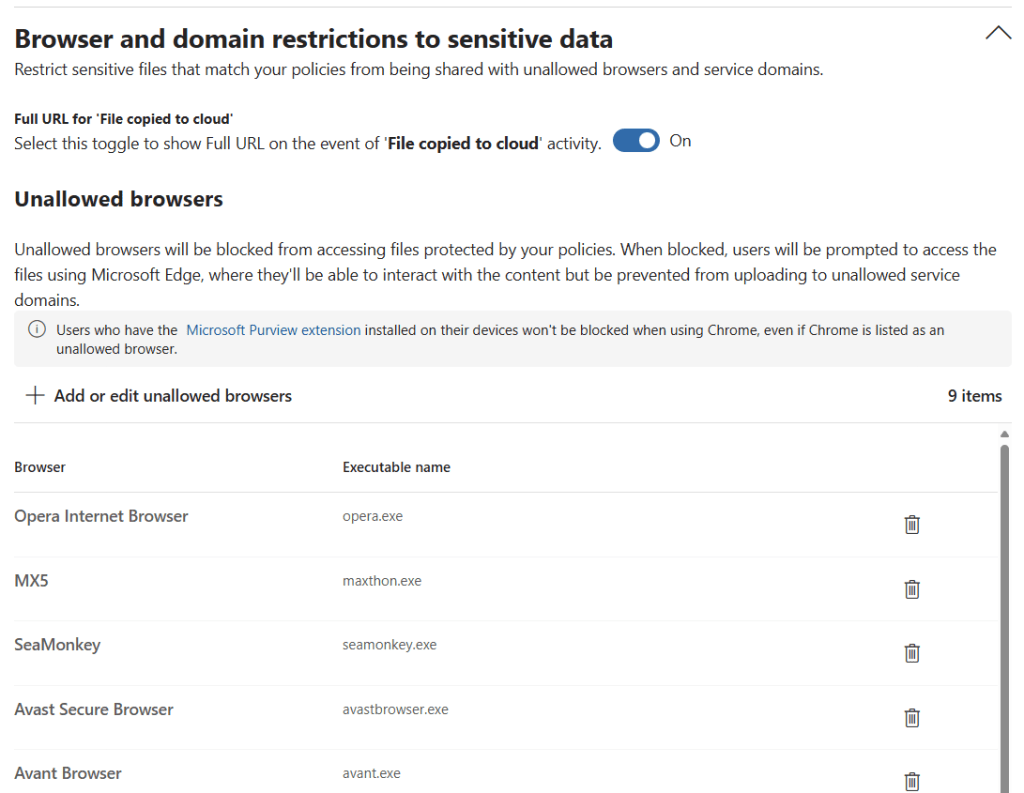Select the SeaMonkey browser name

coord(57,645)
